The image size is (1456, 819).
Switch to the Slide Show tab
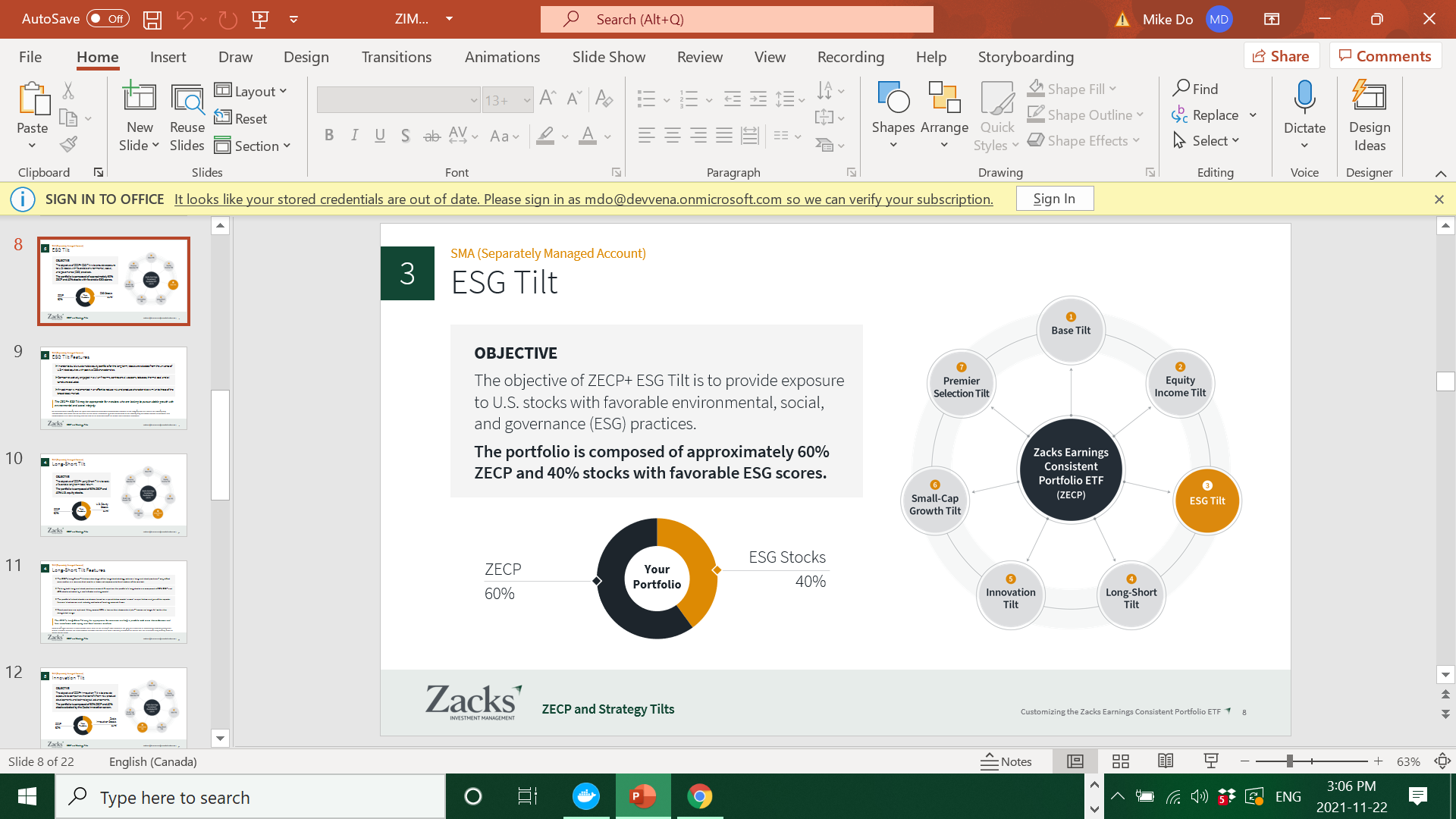point(608,57)
